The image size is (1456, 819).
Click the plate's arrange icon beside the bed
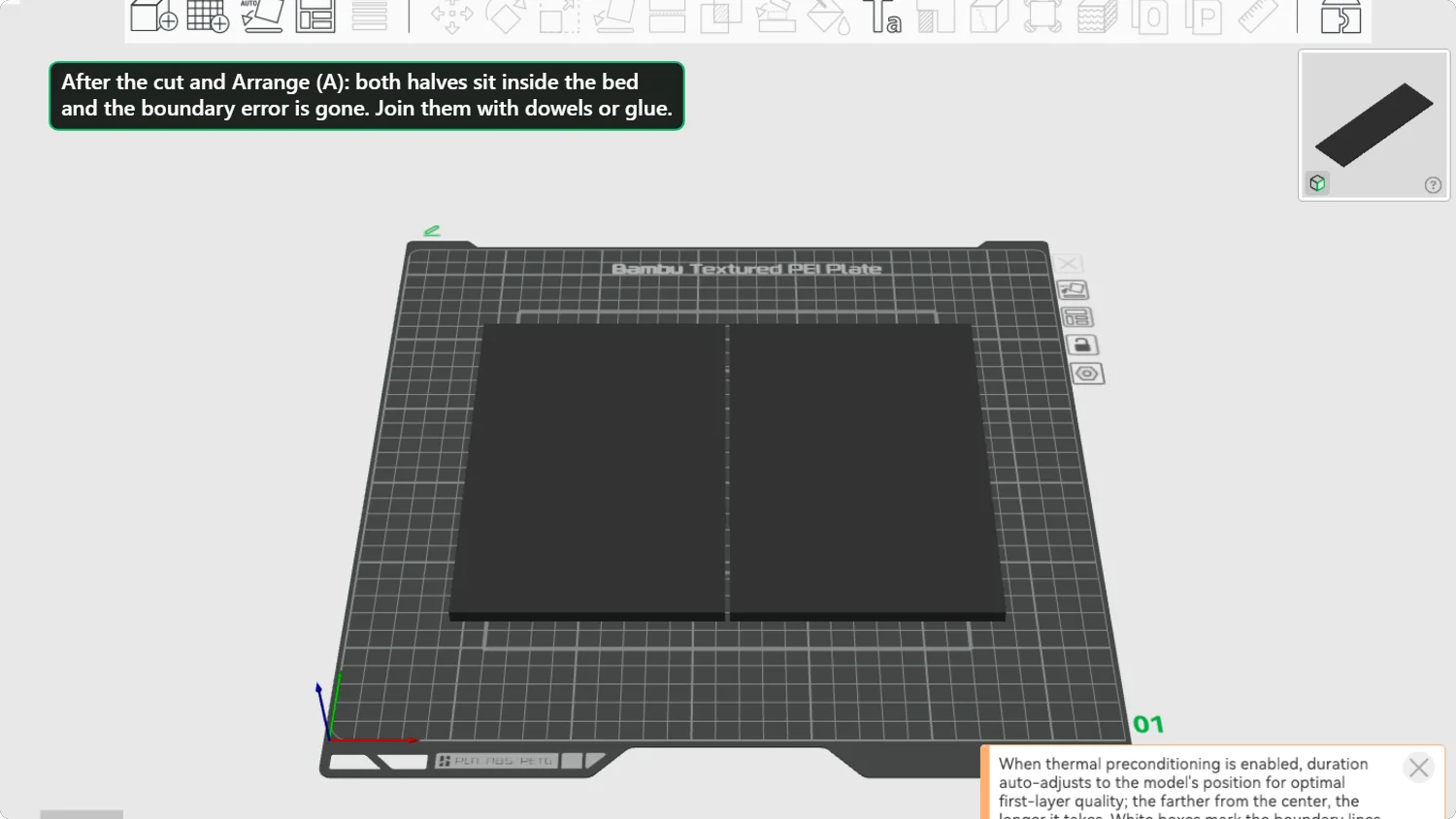[1077, 317]
